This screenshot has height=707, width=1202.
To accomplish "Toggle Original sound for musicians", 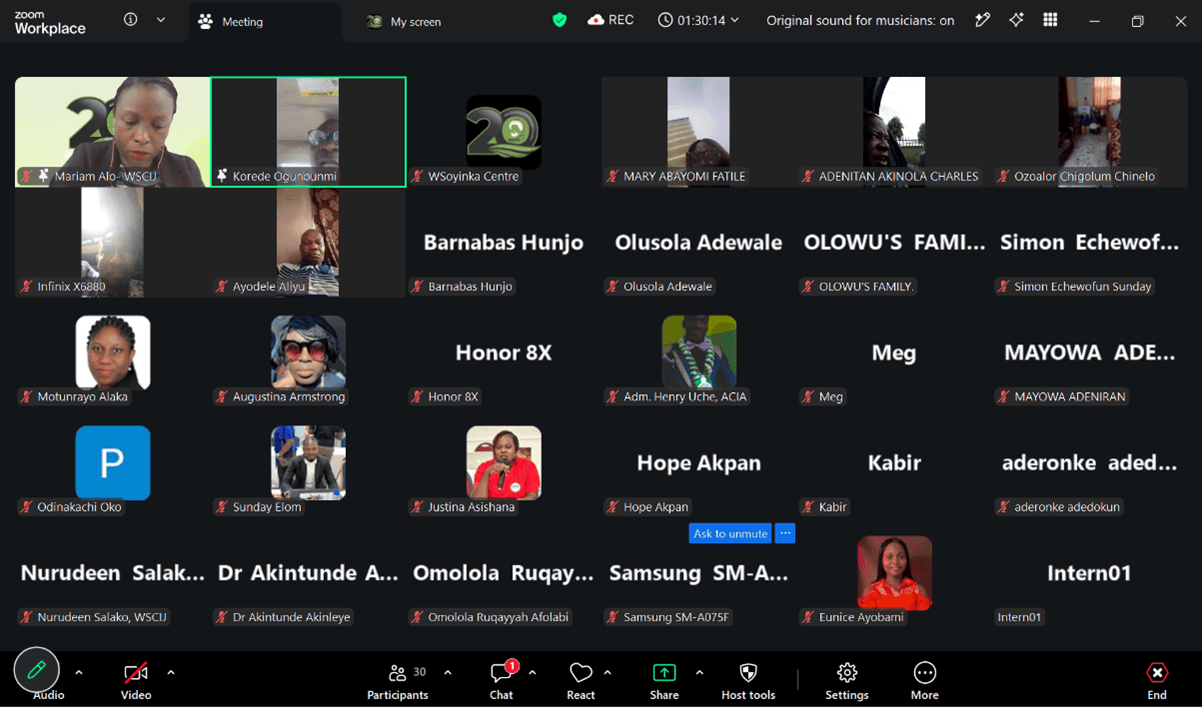I will click(860, 20).
